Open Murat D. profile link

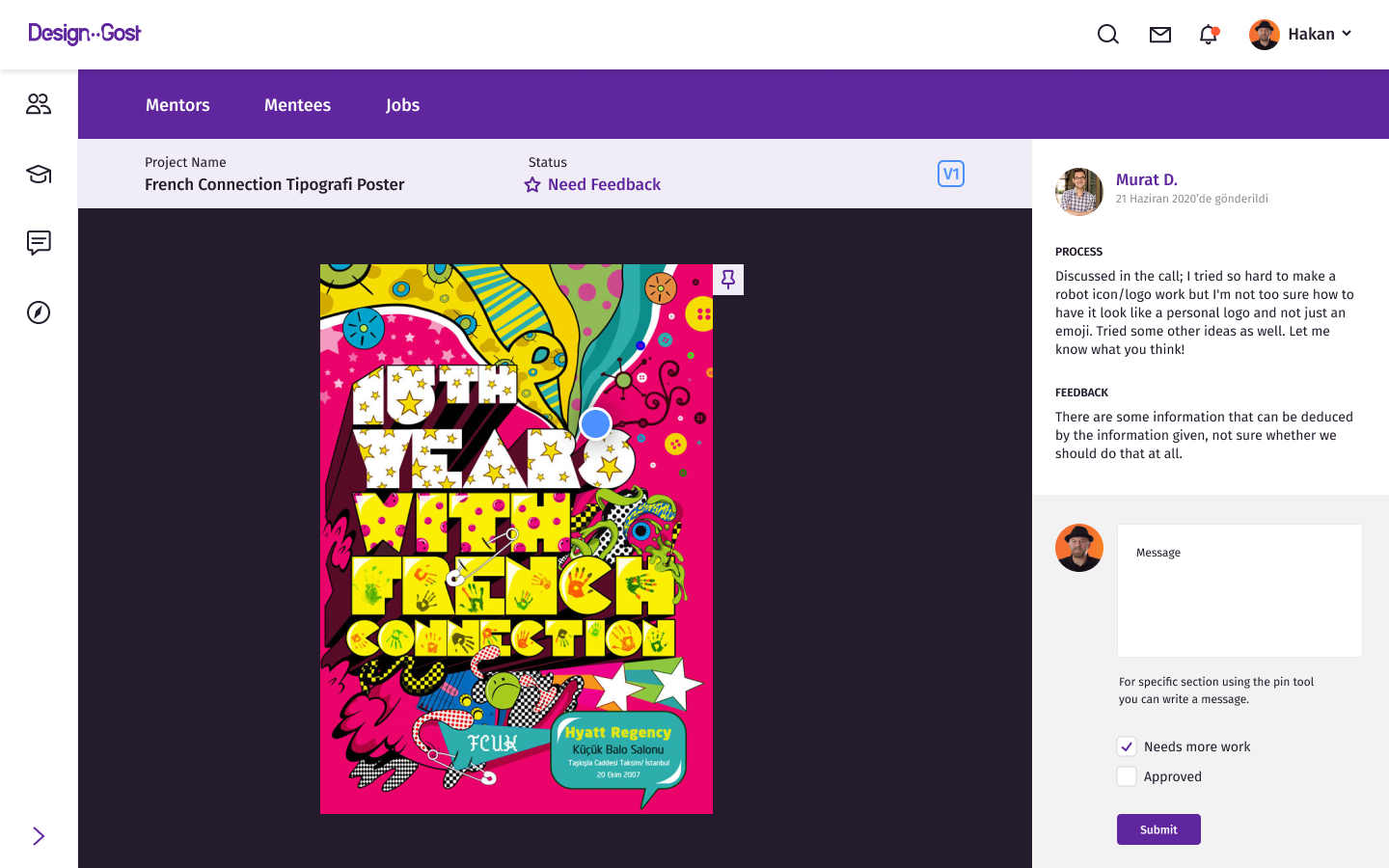tap(1146, 179)
